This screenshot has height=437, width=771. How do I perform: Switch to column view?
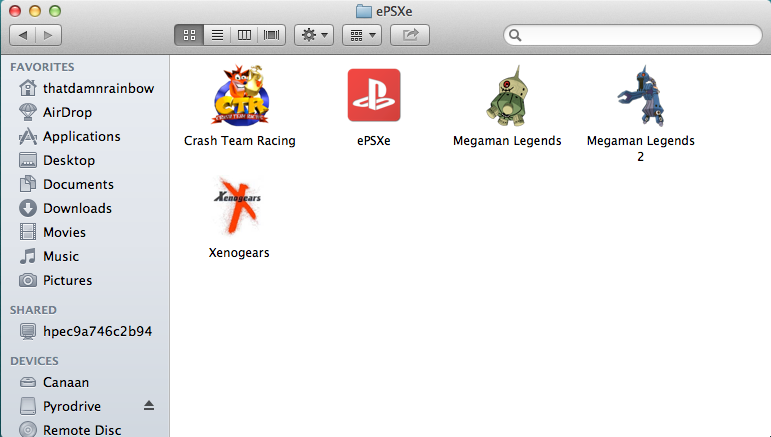244,35
